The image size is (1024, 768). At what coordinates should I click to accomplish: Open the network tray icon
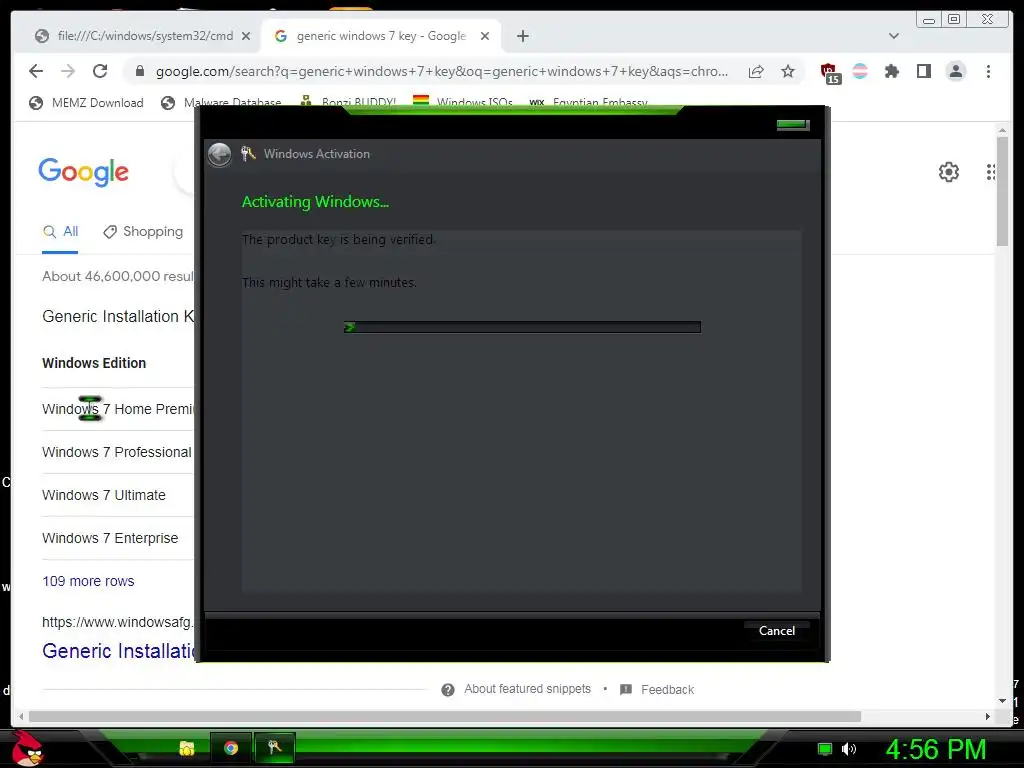pos(825,749)
